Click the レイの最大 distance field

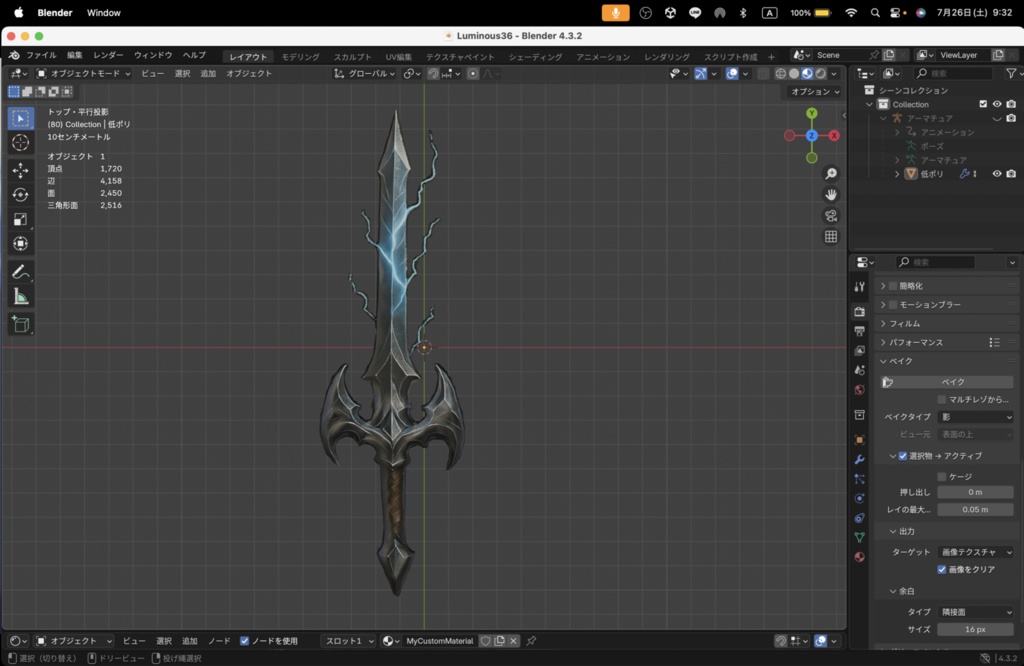(x=975, y=509)
